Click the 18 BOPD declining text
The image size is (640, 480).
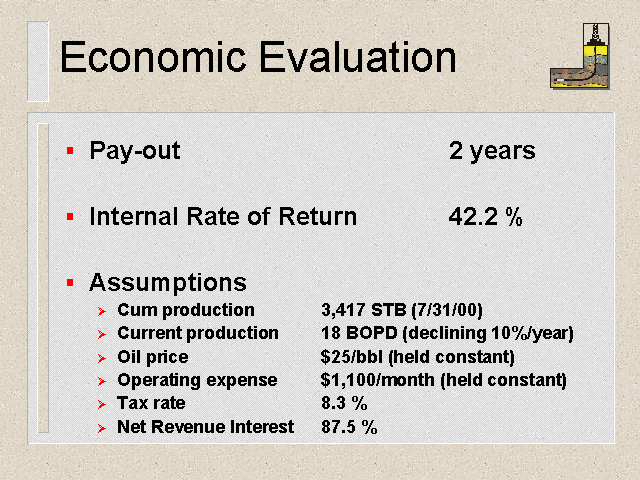447,333
